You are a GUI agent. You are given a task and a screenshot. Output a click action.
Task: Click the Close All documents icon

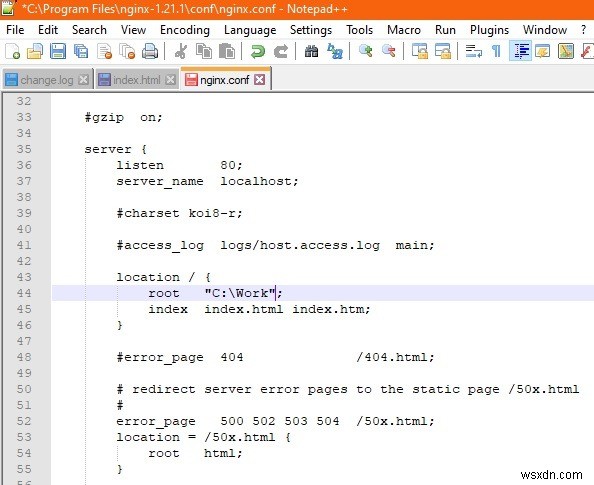click(127, 51)
